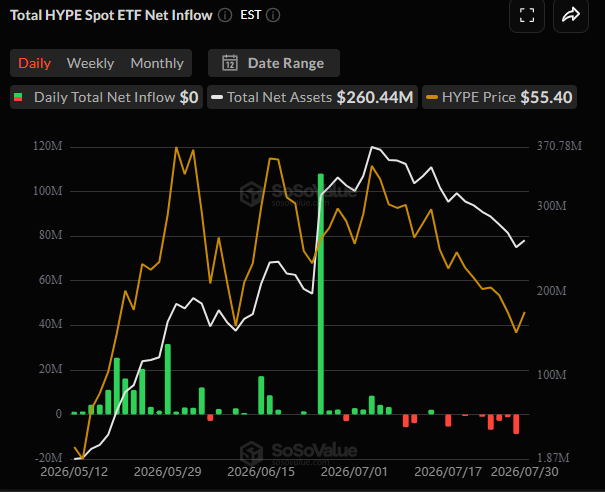Click the green bar above 2026/05/29
The image size is (605, 492).
click(168, 379)
